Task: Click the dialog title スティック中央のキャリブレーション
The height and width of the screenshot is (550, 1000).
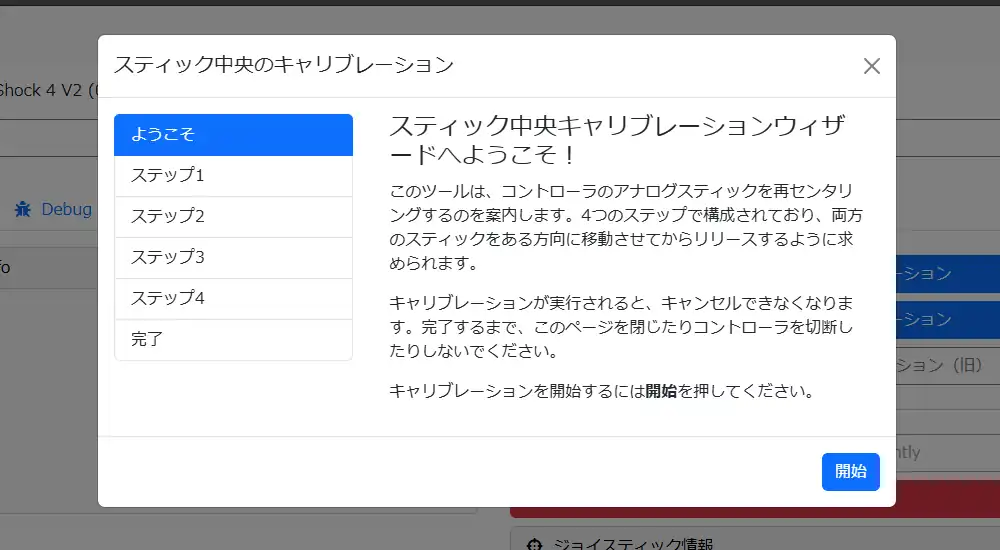Action: [x=284, y=64]
